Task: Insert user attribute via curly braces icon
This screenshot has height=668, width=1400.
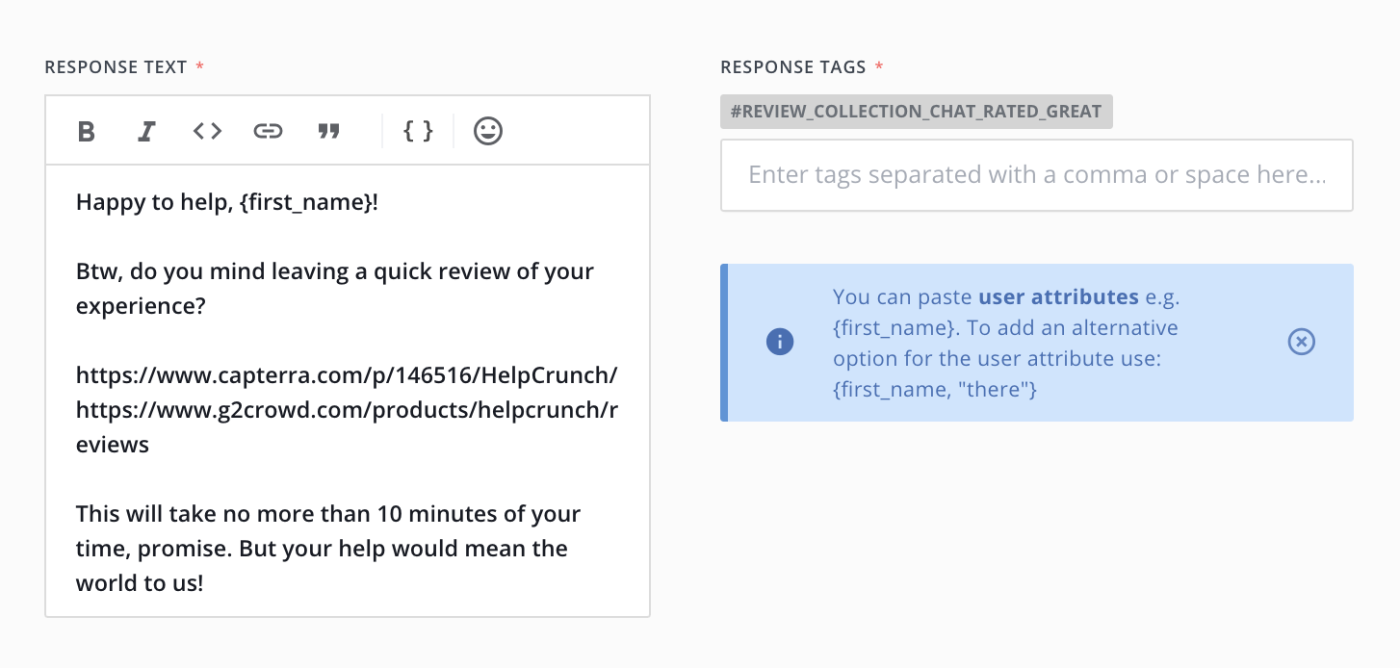Action: click(x=418, y=131)
